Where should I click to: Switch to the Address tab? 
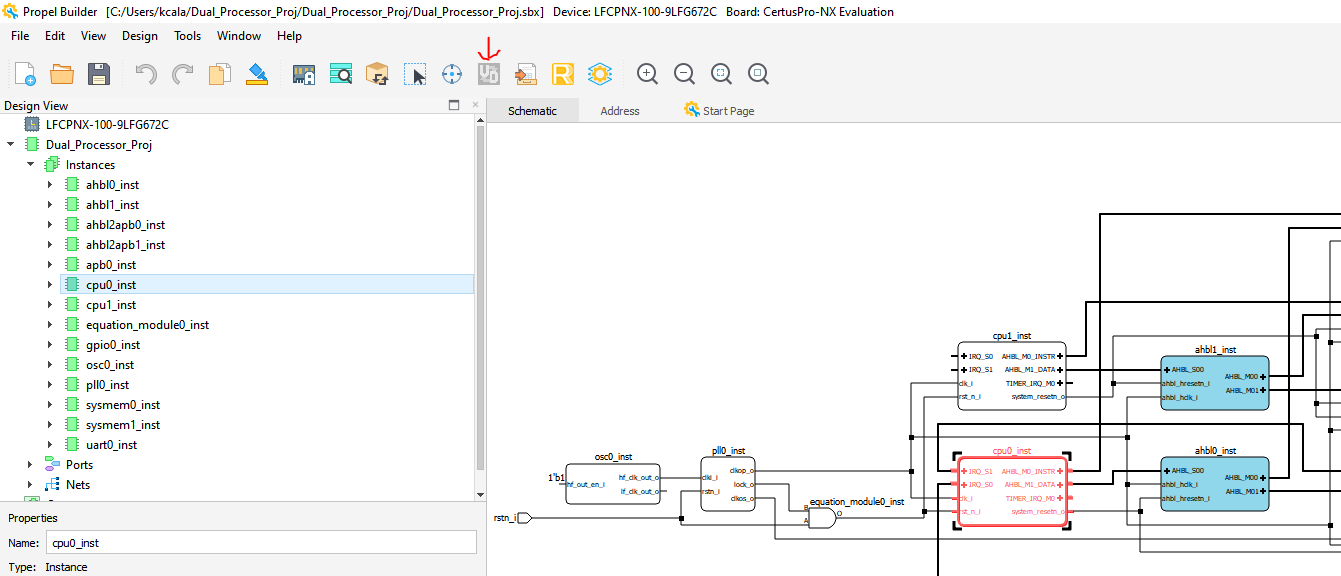click(x=619, y=111)
